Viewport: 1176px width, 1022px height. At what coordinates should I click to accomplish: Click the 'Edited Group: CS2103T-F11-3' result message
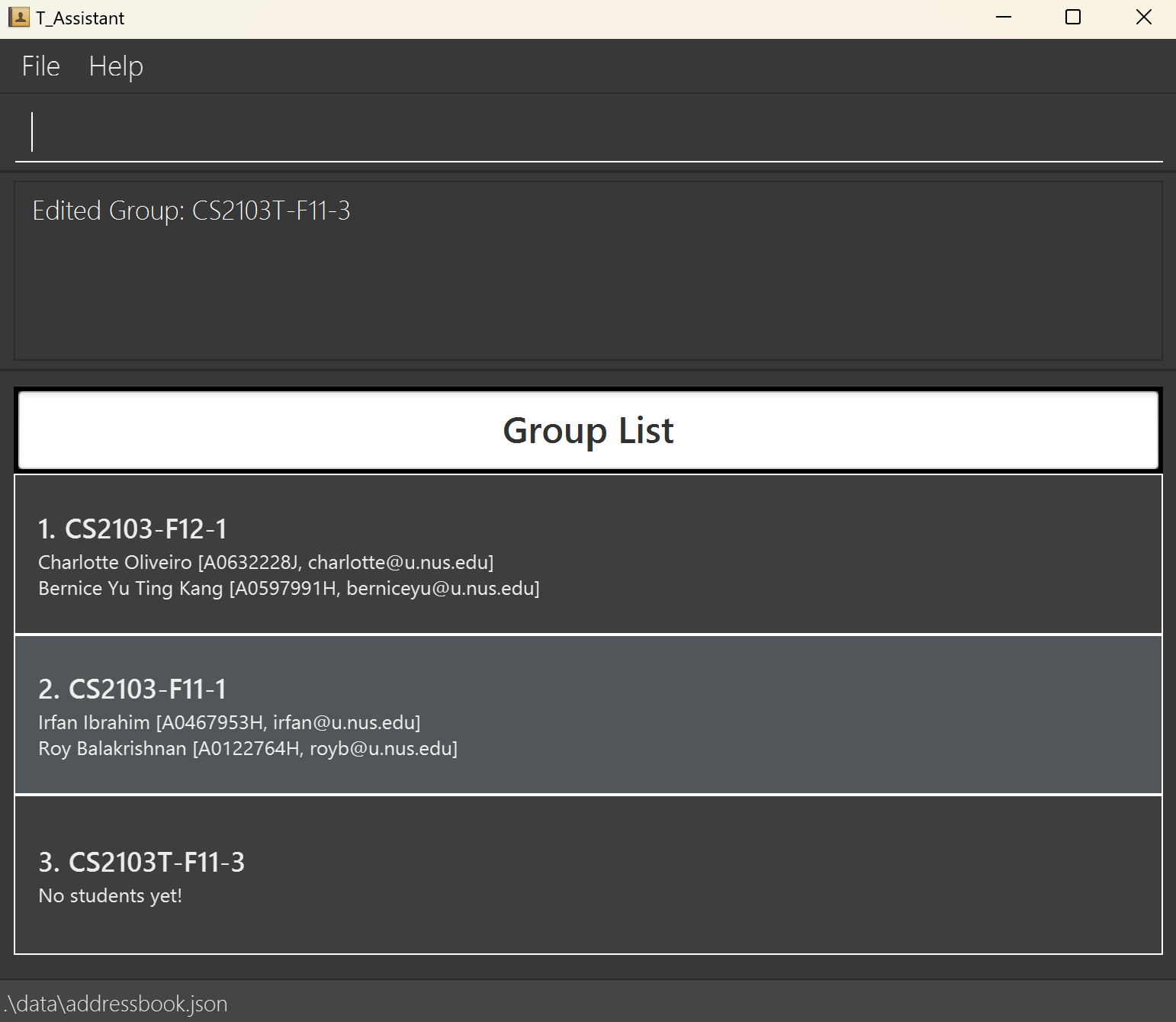point(191,211)
